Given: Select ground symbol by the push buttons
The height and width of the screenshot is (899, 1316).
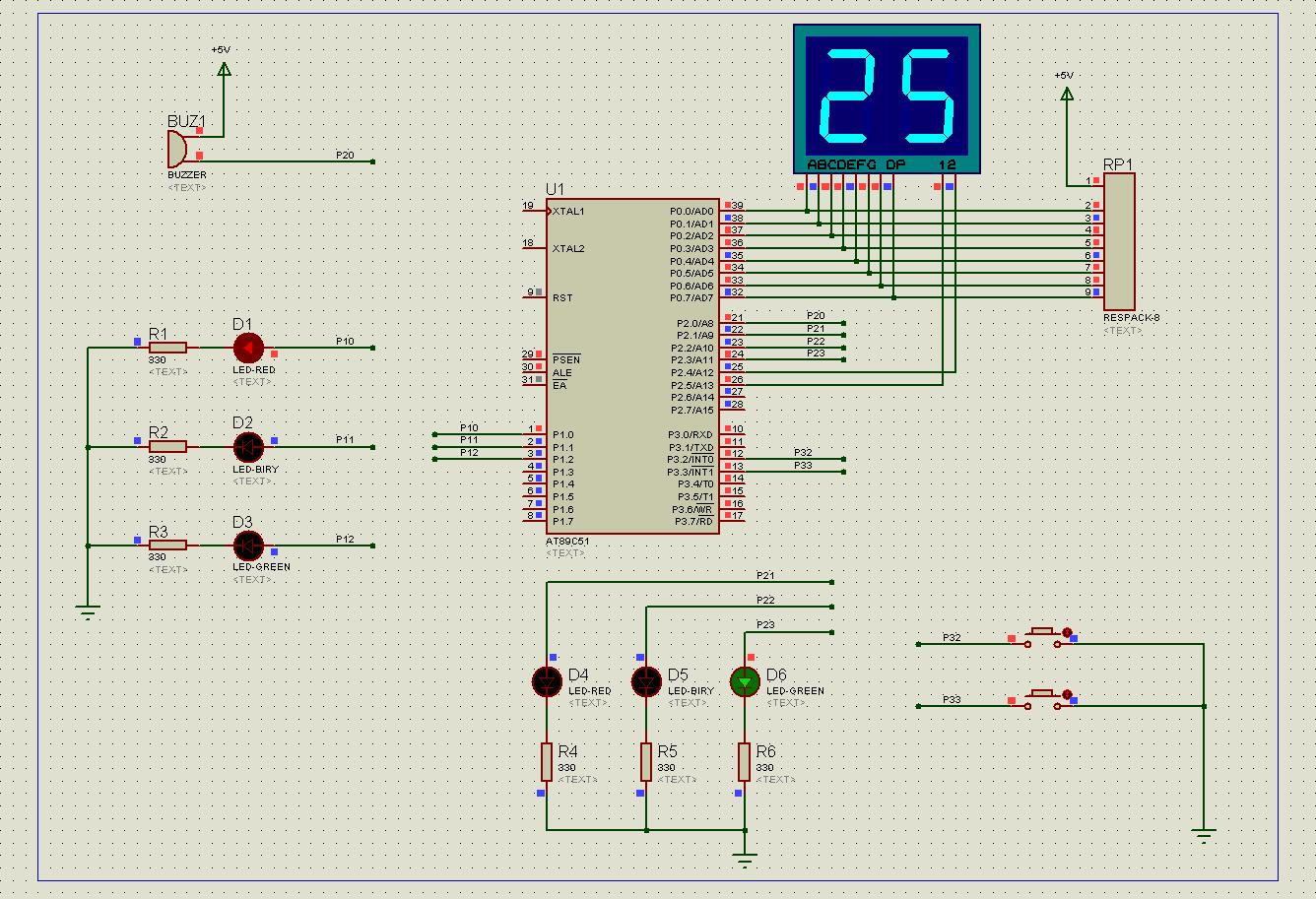Looking at the screenshot, I should [1203, 836].
